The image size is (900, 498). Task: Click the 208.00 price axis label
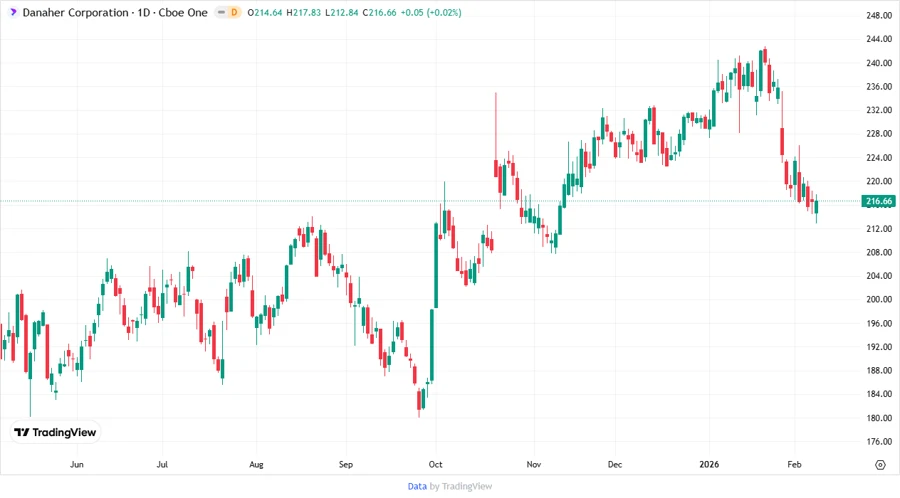pyautogui.click(x=879, y=252)
